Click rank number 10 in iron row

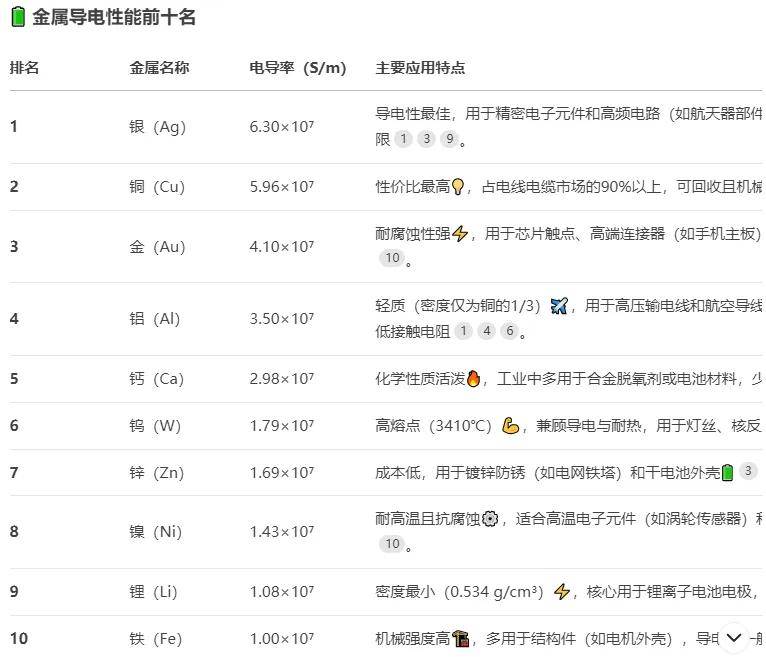point(19,638)
